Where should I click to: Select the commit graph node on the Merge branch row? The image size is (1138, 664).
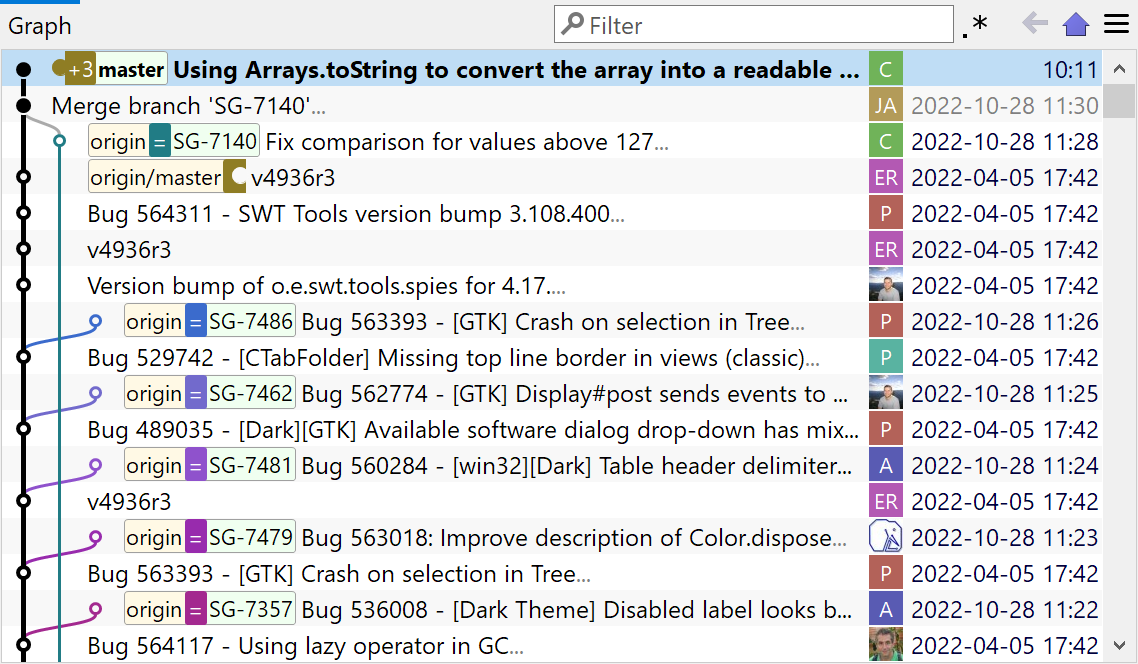pos(23,105)
